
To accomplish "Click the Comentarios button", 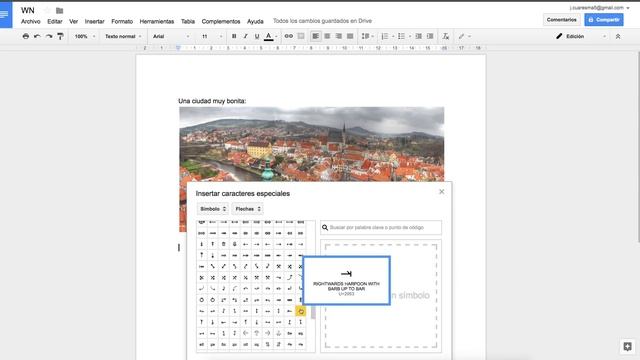I will click(562, 20).
